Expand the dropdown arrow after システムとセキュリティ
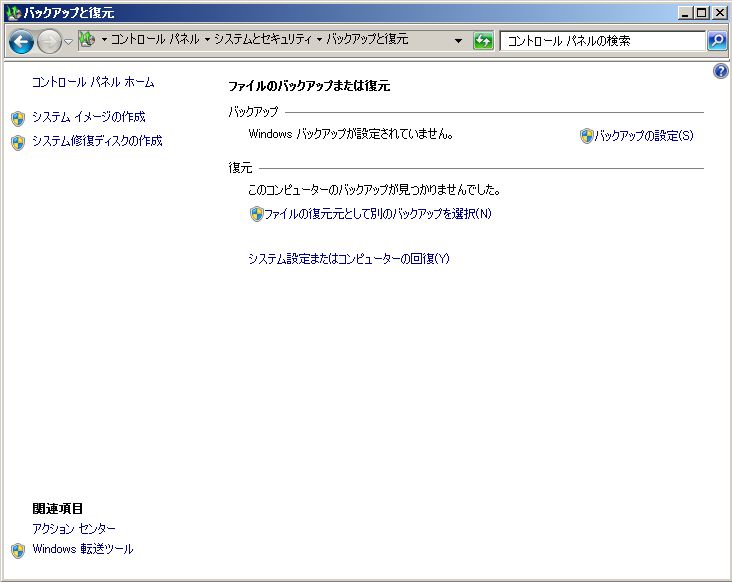Viewport: 732px width, 582px height. click(x=320, y=40)
